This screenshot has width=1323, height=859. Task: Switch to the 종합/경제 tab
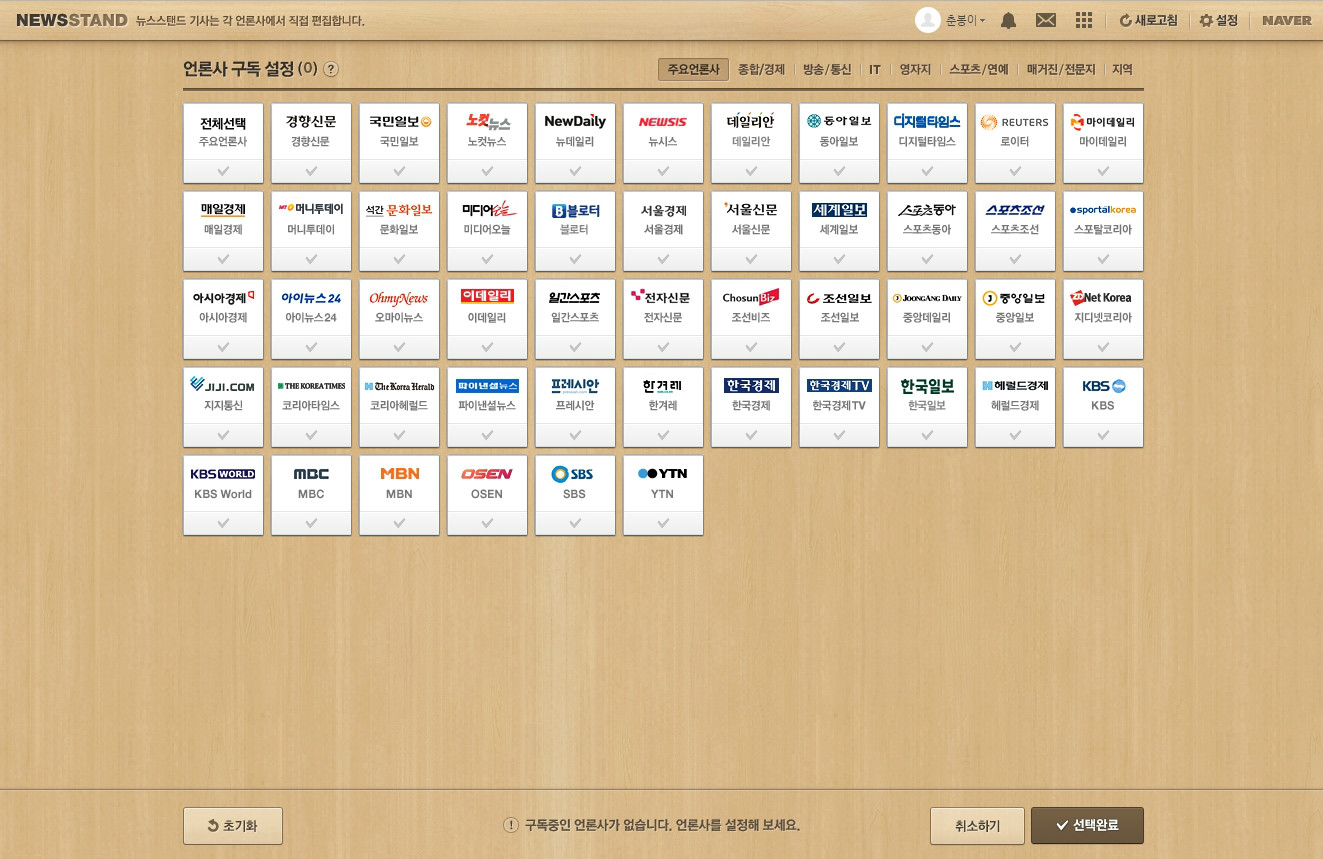[761, 70]
